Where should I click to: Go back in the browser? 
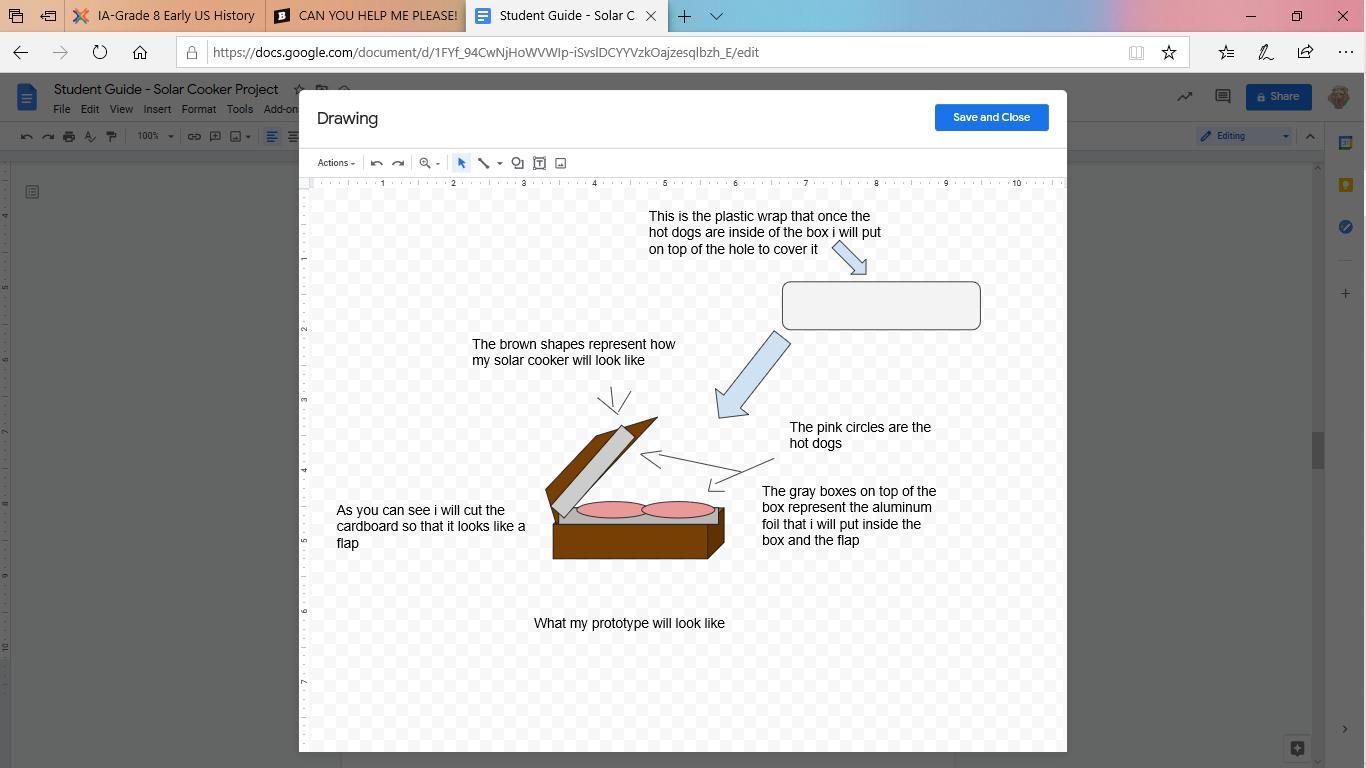pos(20,52)
